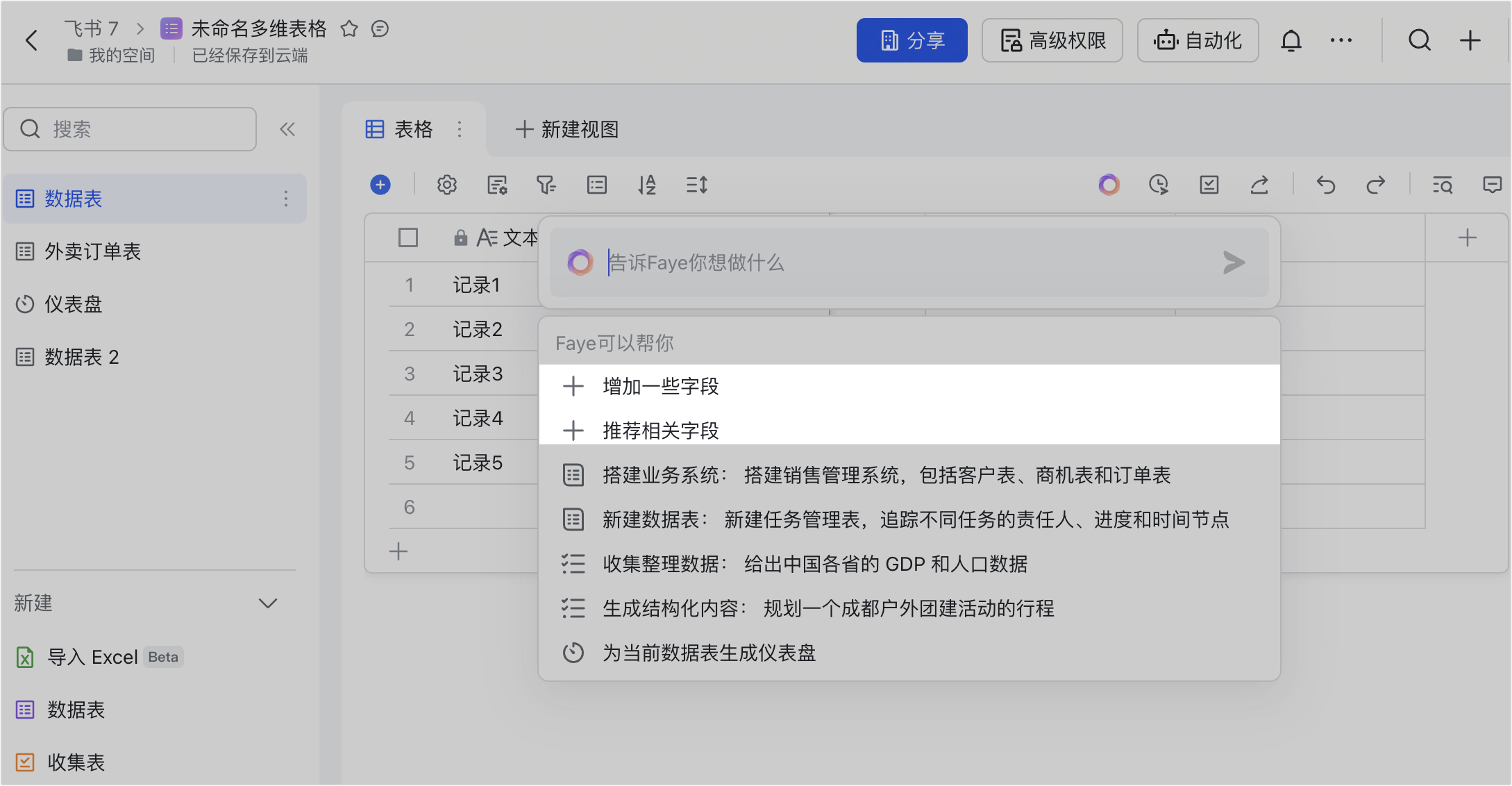Open options dots on 表格 tab

pos(460,129)
